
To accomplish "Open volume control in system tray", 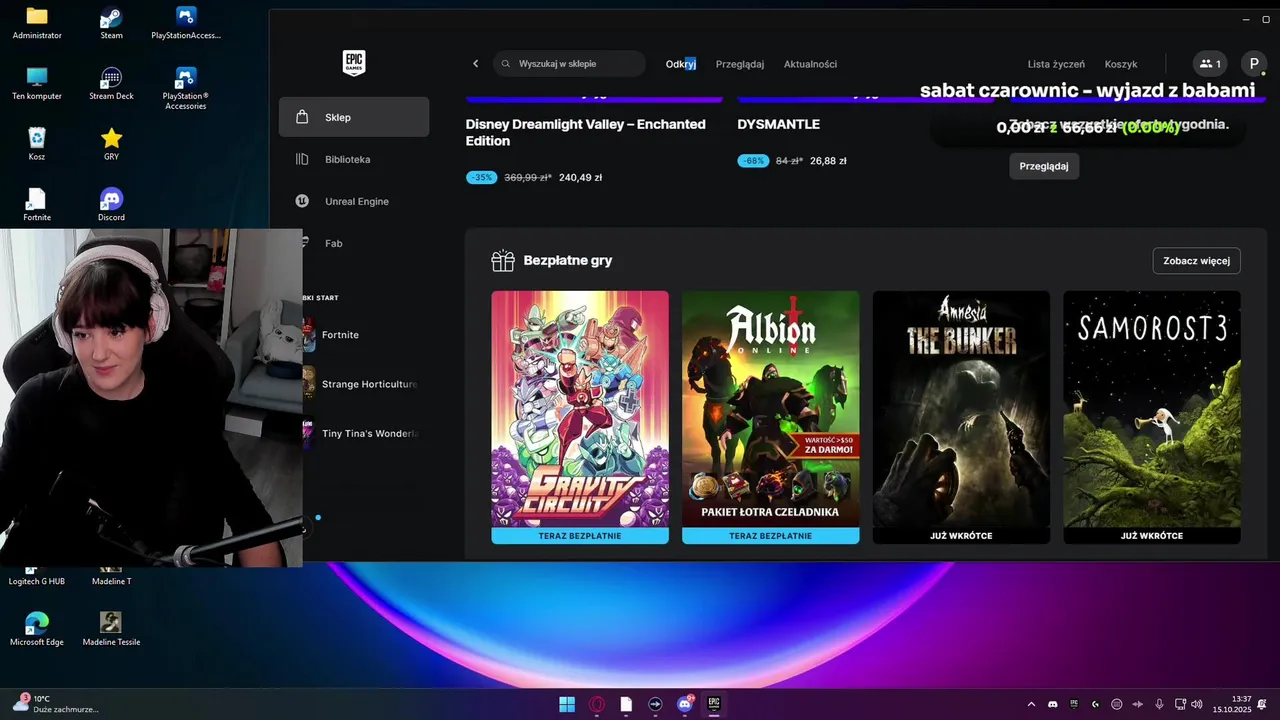I will click(x=1197, y=704).
